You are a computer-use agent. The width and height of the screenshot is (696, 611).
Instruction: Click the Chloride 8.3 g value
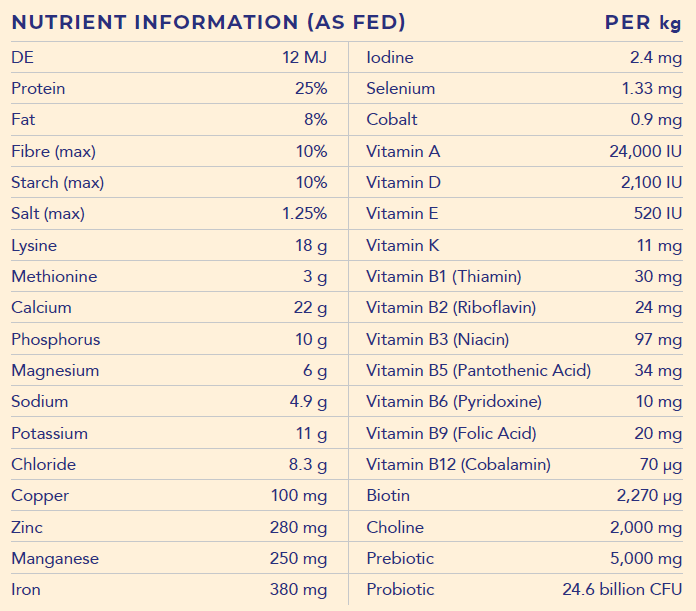point(306,465)
